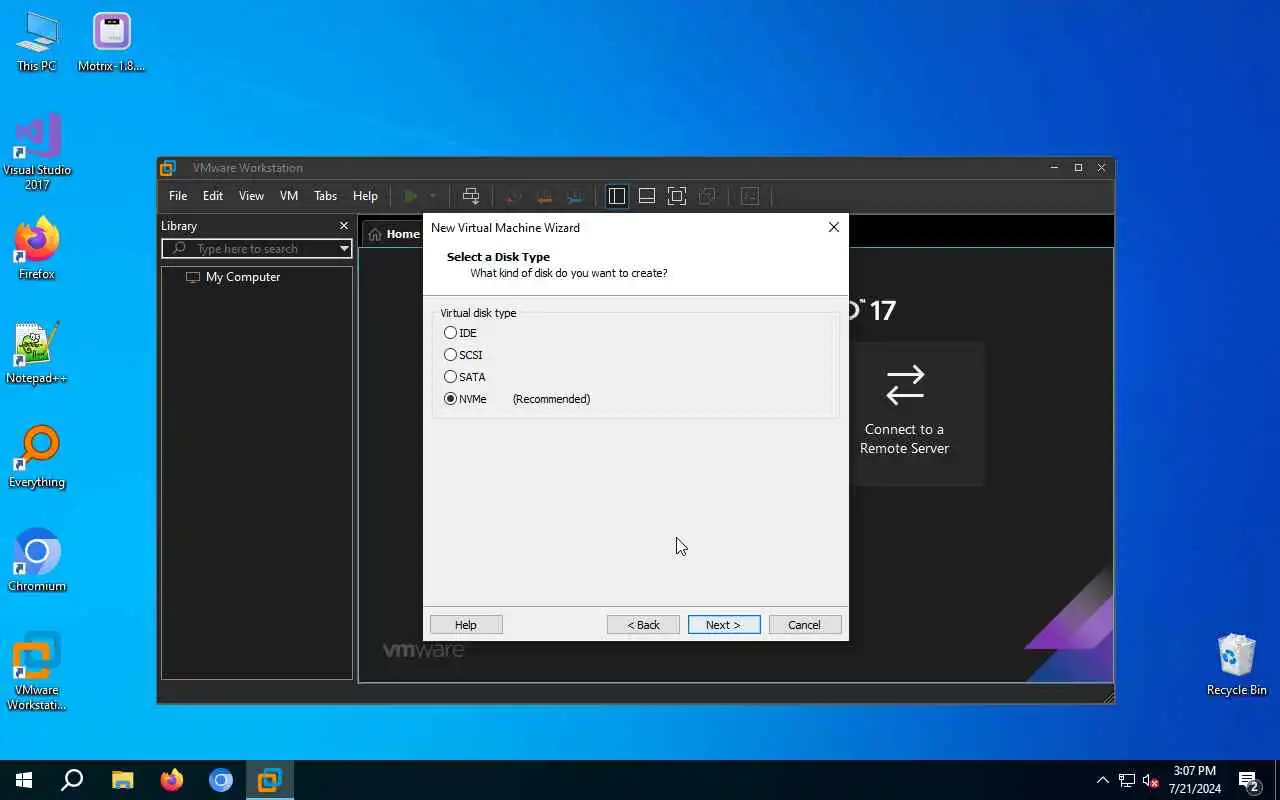The height and width of the screenshot is (800, 1280).
Task: Select the Visual Studio 2017 desktop shortcut
Action: 37,152
